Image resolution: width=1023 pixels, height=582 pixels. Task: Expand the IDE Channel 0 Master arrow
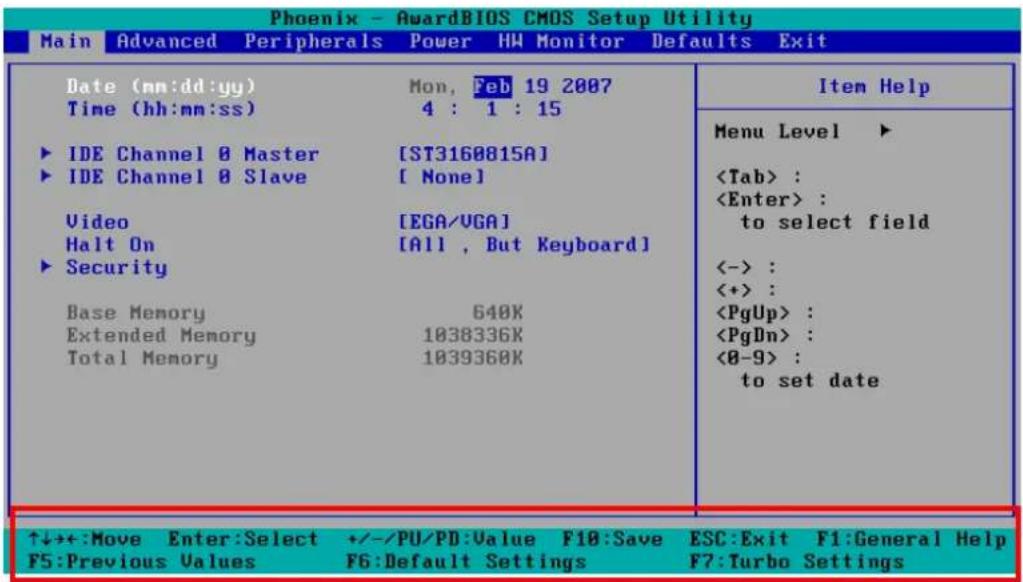point(46,155)
